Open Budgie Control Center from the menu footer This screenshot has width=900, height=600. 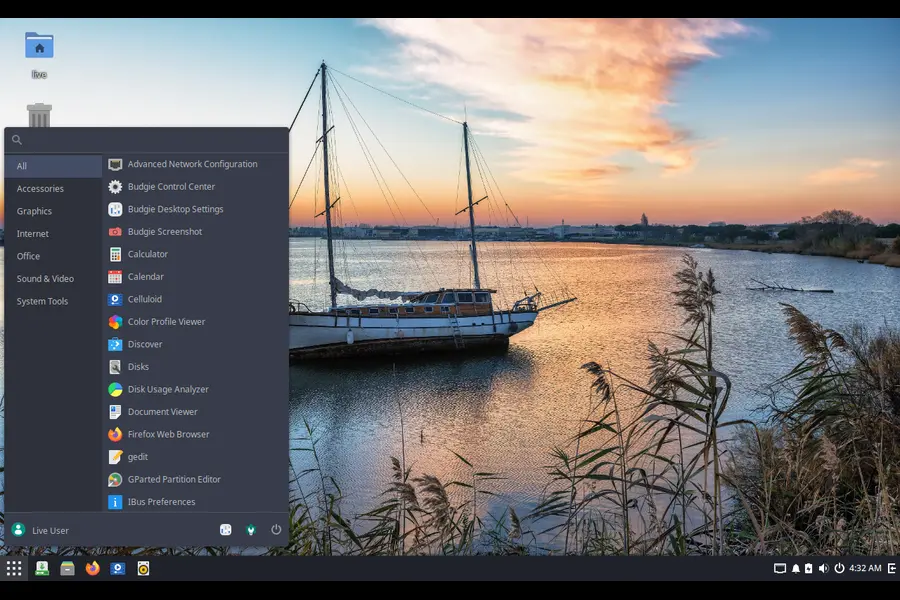[249, 530]
